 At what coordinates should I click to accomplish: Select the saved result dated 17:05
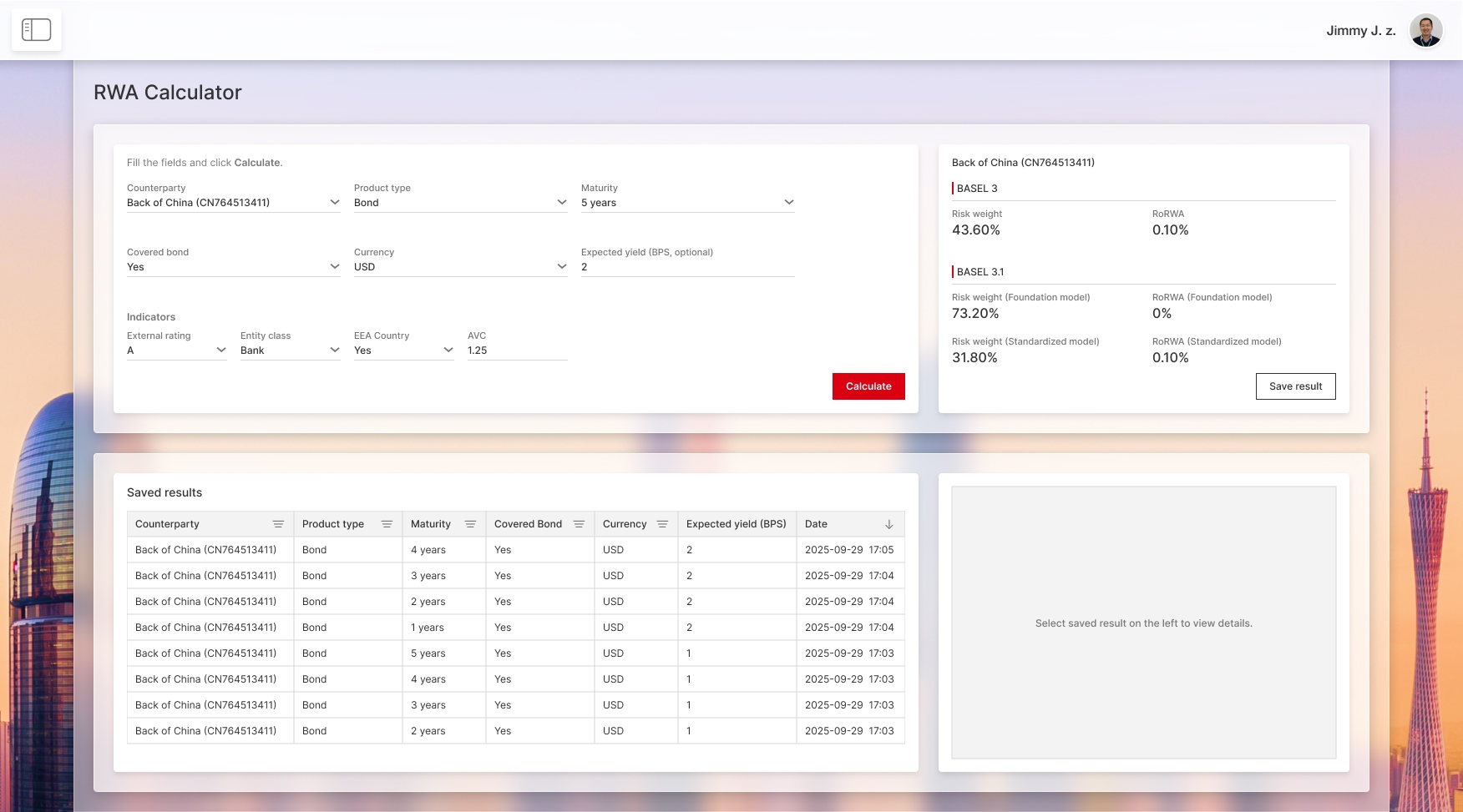515,550
